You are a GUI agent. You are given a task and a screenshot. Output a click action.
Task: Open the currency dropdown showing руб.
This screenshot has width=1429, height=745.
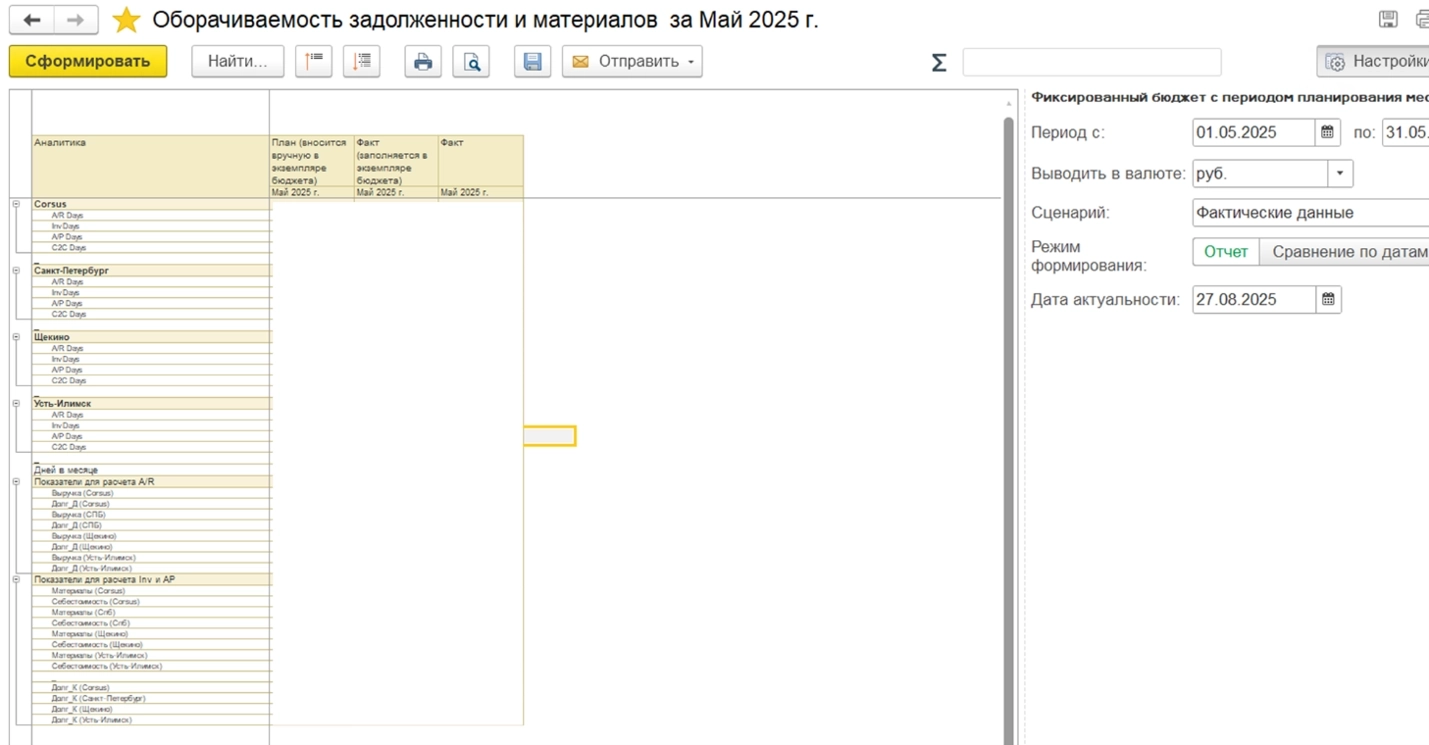(x=1340, y=173)
